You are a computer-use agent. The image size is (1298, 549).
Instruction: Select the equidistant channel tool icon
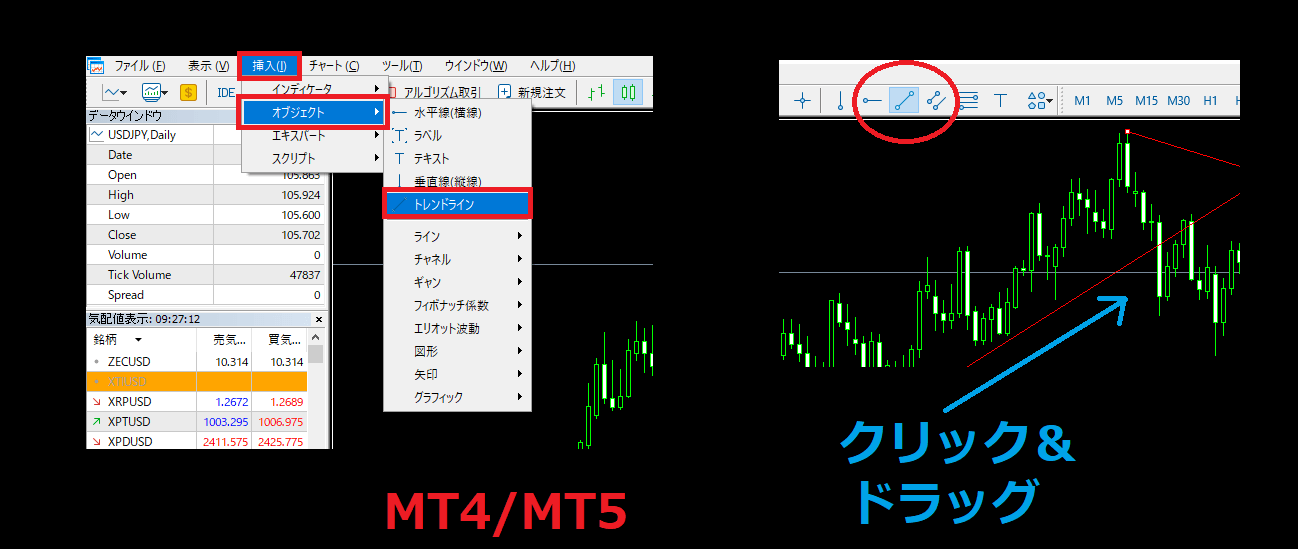(936, 100)
